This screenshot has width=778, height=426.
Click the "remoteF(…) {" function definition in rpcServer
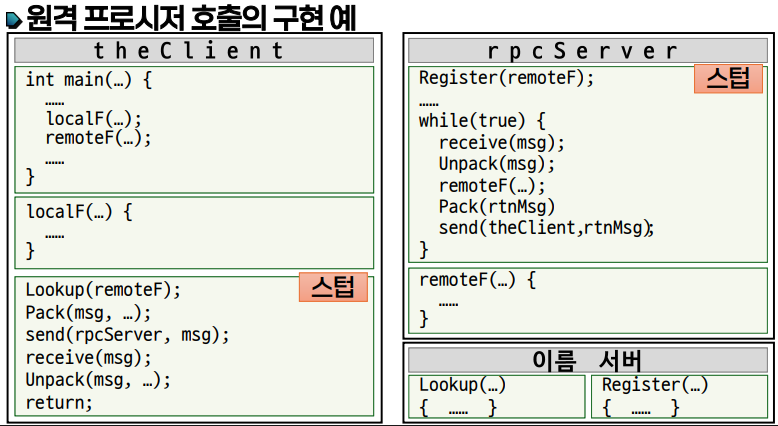tap(477, 280)
